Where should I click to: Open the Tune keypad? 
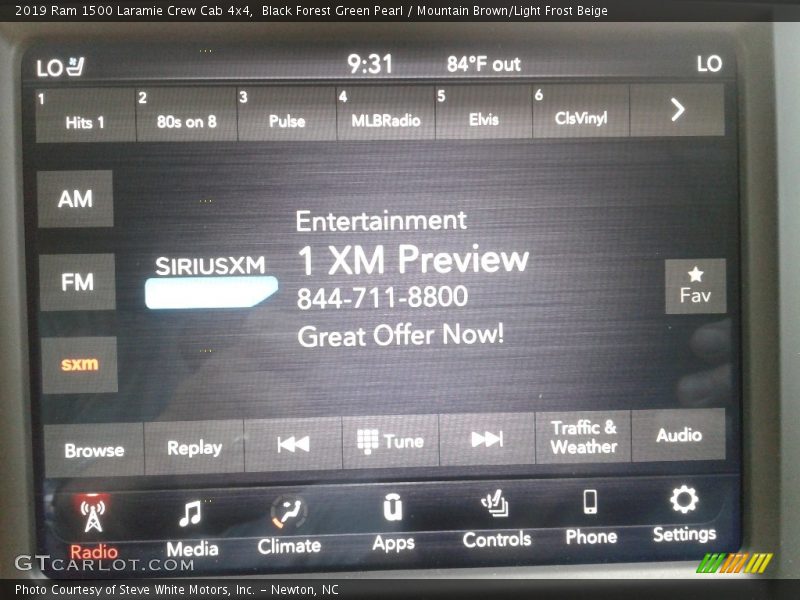tap(390, 441)
